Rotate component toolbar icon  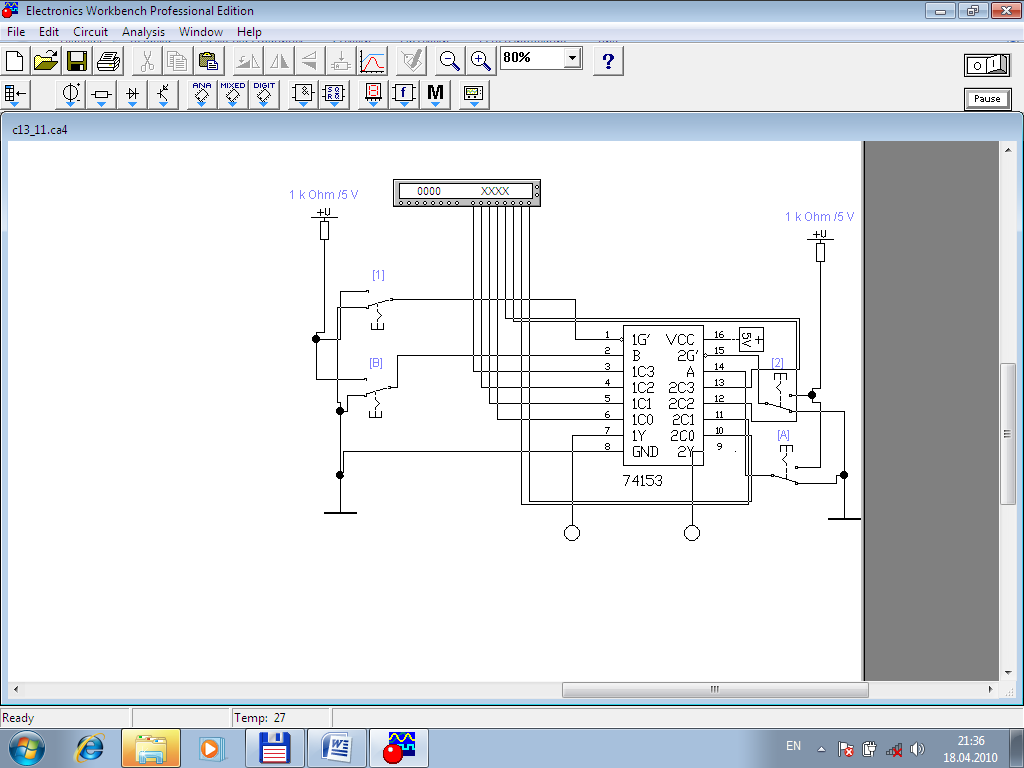click(248, 61)
